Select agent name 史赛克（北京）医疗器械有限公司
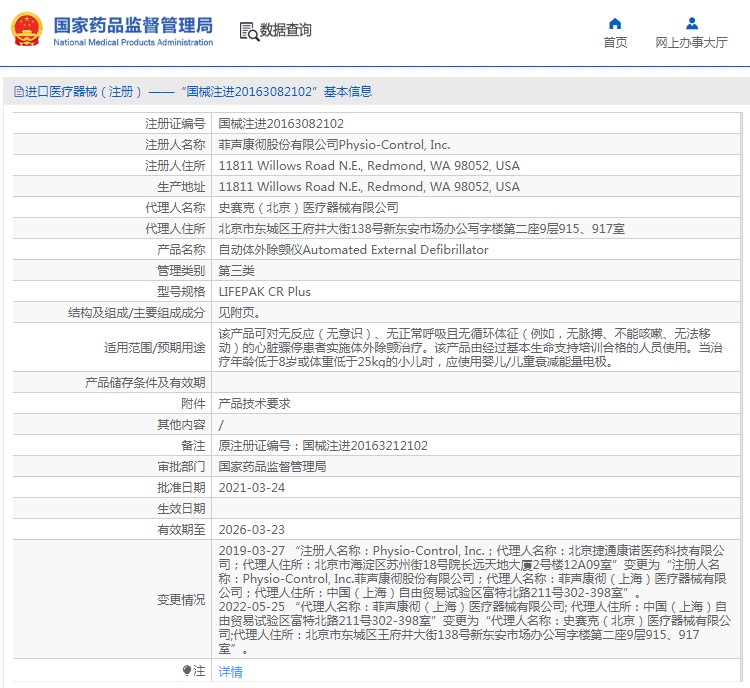Image resolution: width=750 pixels, height=688 pixels. tap(309, 208)
